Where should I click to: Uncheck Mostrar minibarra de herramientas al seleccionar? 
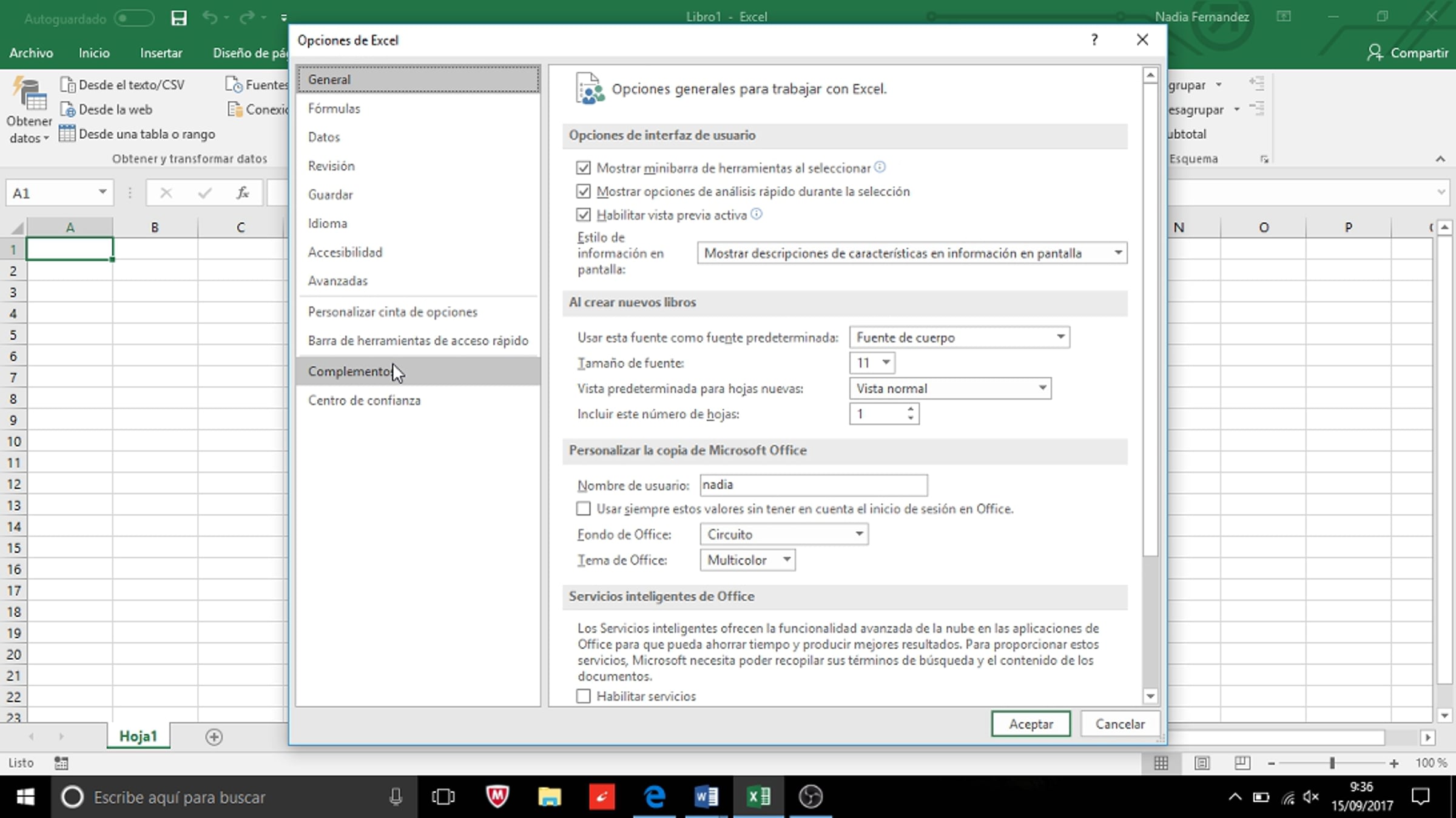click(x=583, y=167)
